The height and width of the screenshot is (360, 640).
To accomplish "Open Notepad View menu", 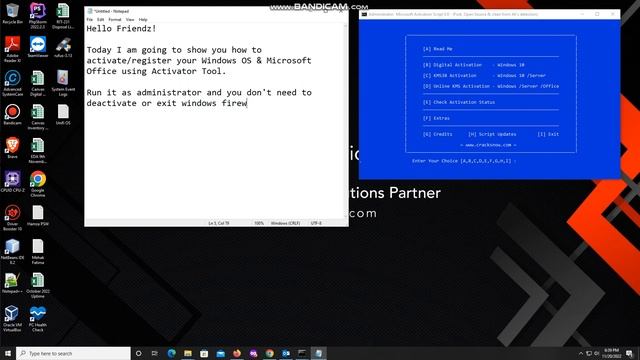I will click(x=130, y=20).
